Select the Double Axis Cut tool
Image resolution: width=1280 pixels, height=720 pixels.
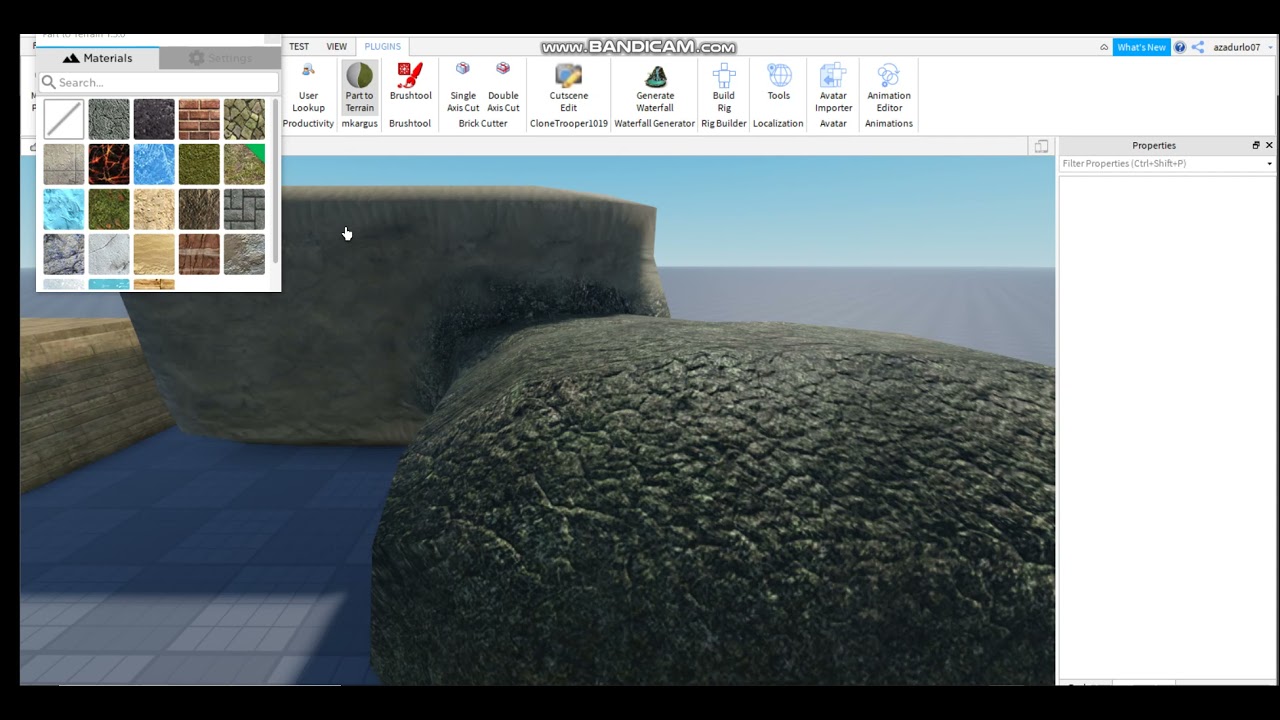[x=503, y=88]
